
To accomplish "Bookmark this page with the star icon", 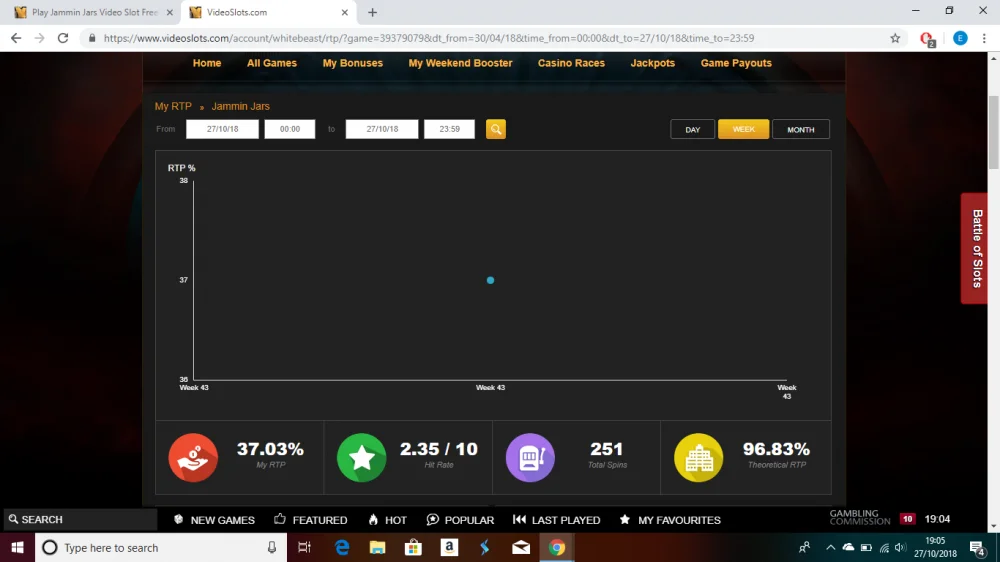I will point(895,38).
